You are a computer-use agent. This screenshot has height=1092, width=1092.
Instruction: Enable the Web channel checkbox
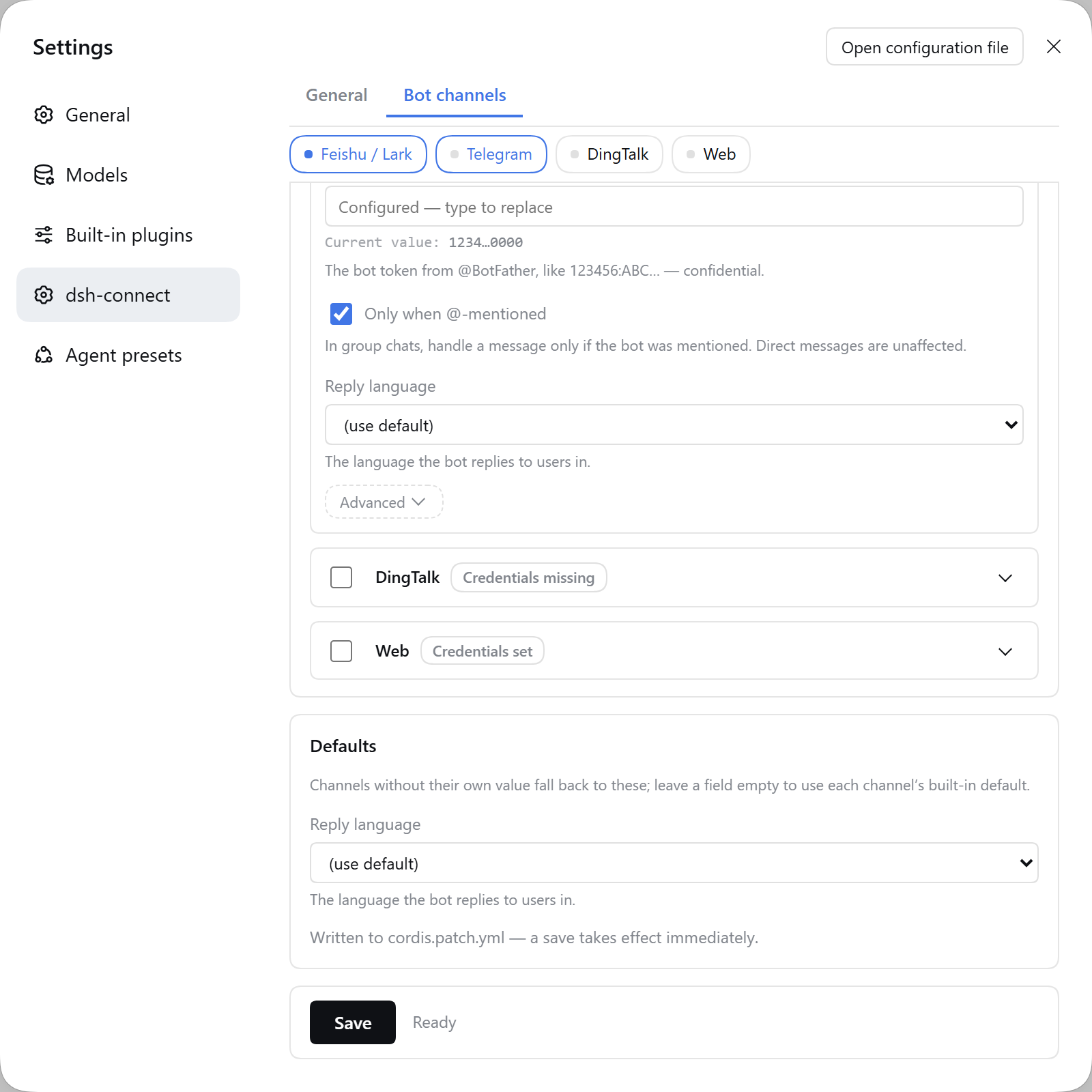point(341,651)
